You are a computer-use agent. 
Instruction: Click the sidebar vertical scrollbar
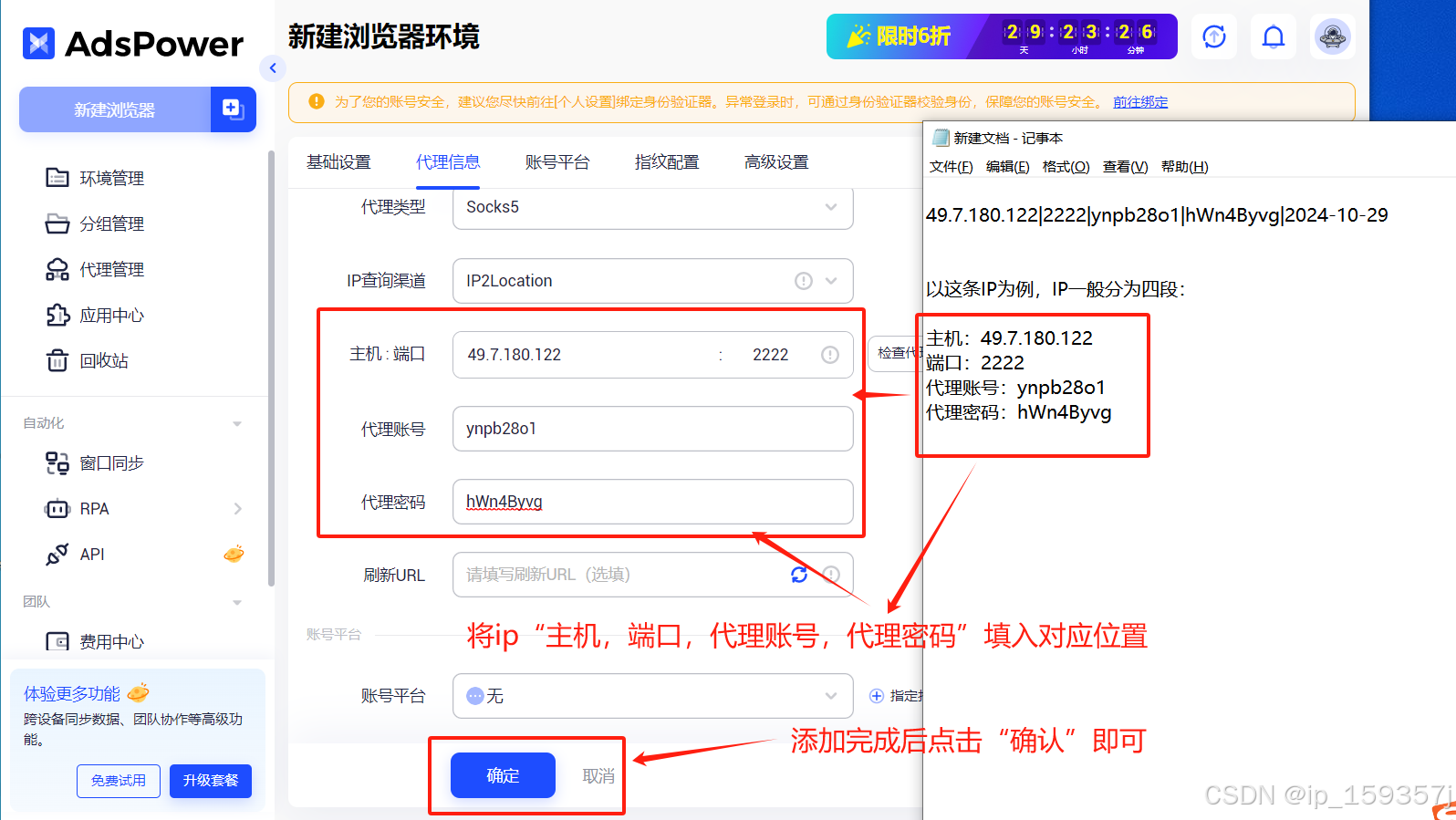point(271,369)
